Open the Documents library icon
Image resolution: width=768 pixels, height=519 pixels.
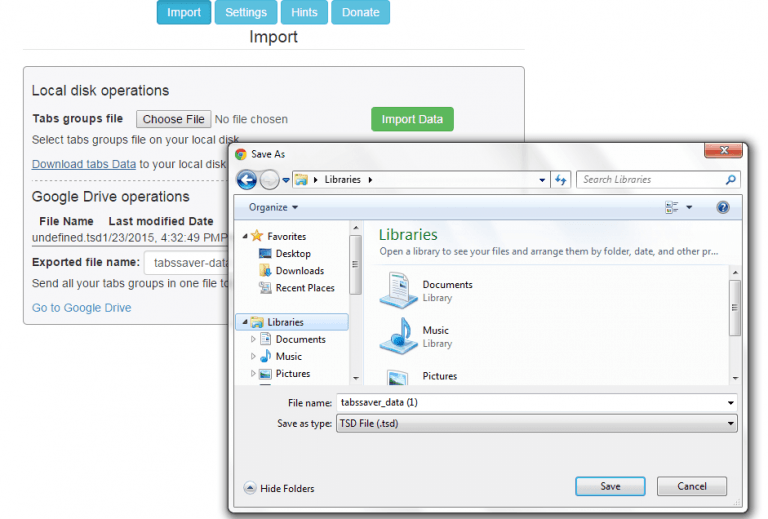coord(398,290)
